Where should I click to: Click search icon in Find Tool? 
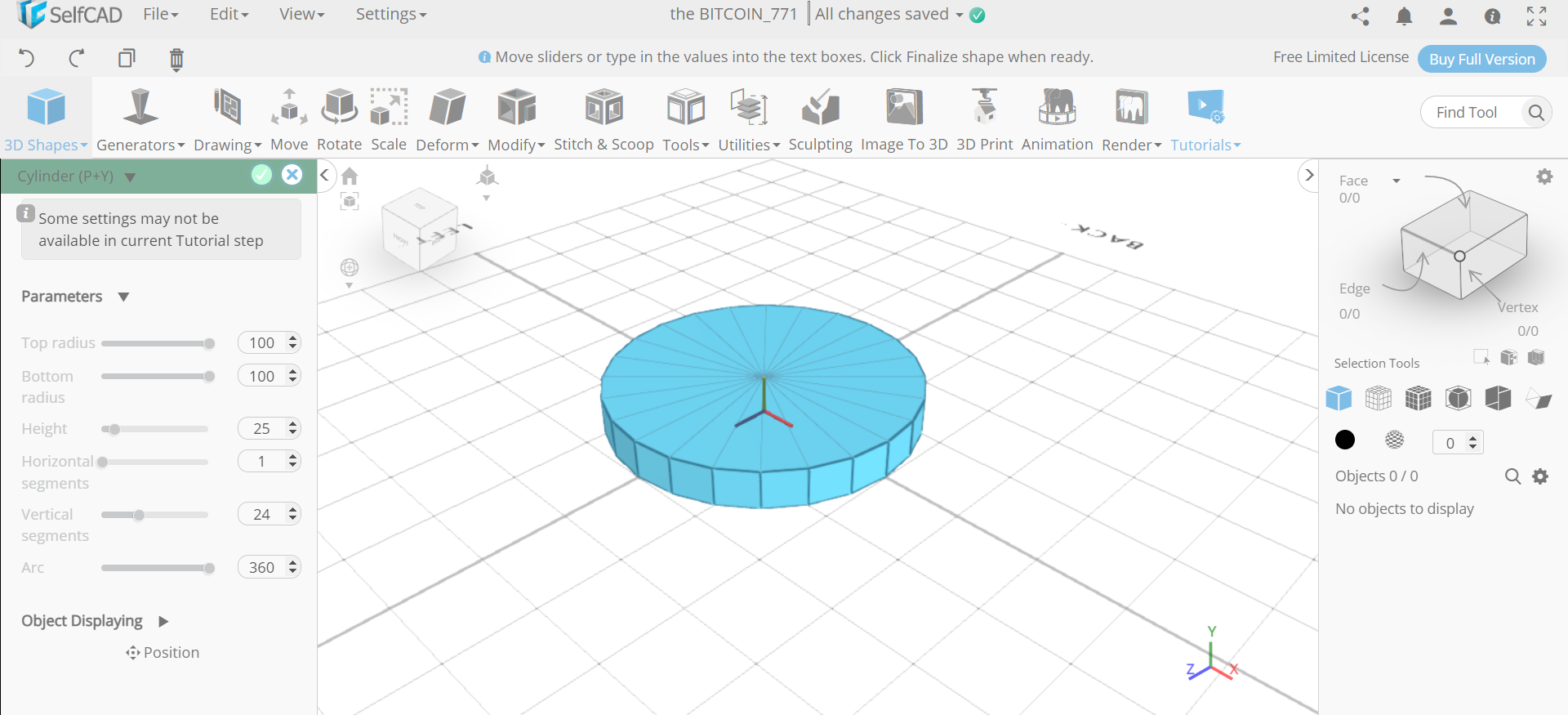[1535, 112]
